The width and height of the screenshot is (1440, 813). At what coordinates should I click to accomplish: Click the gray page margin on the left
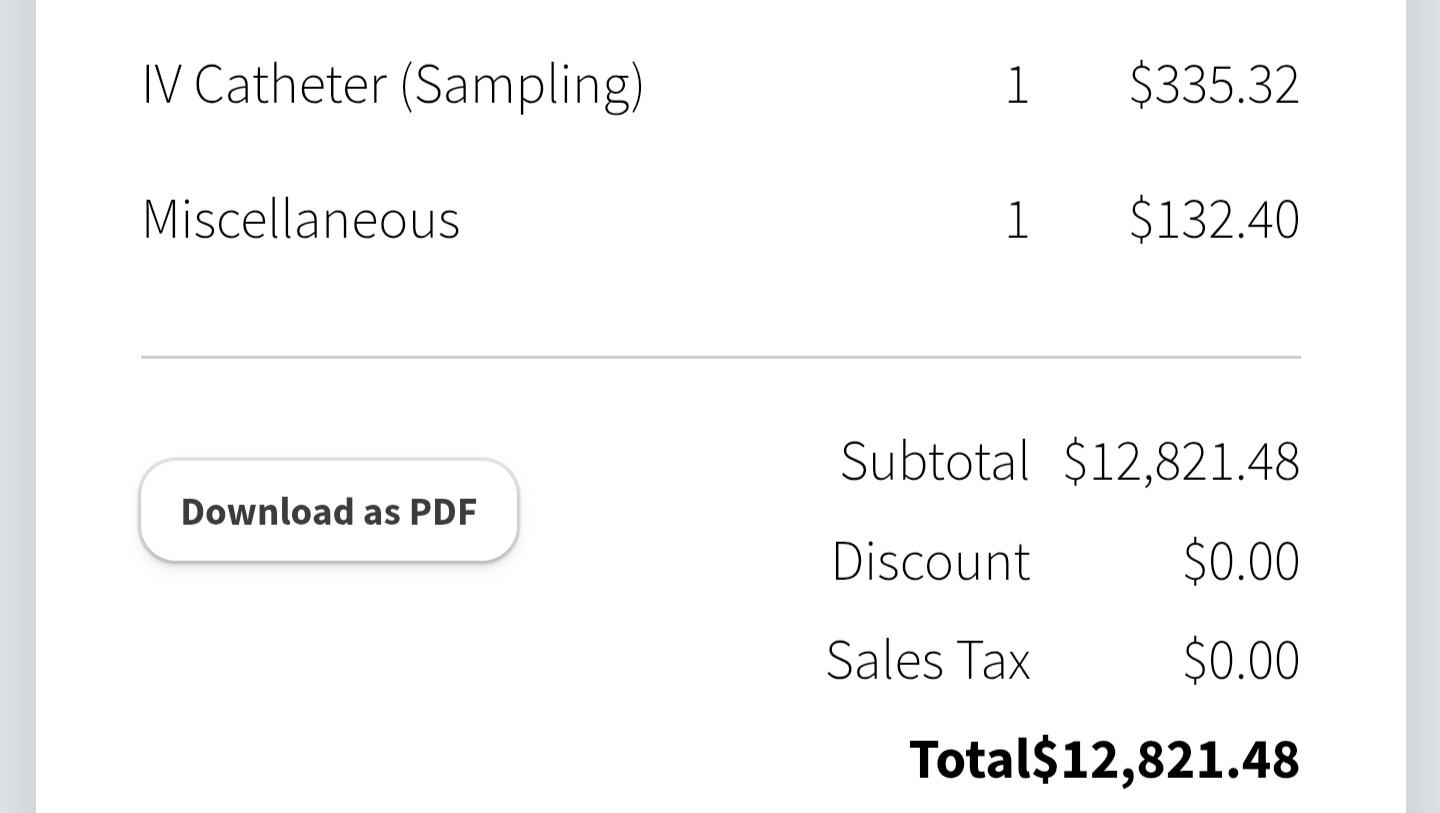click(x=17, y=400)
